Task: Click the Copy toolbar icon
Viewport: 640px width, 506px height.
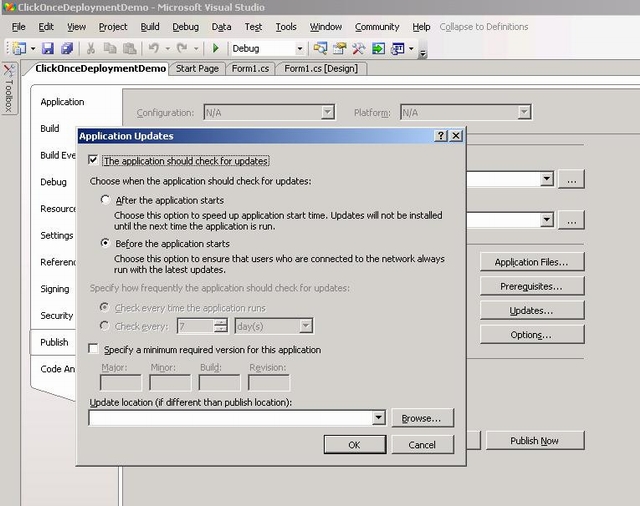Action: coord(110,49)
